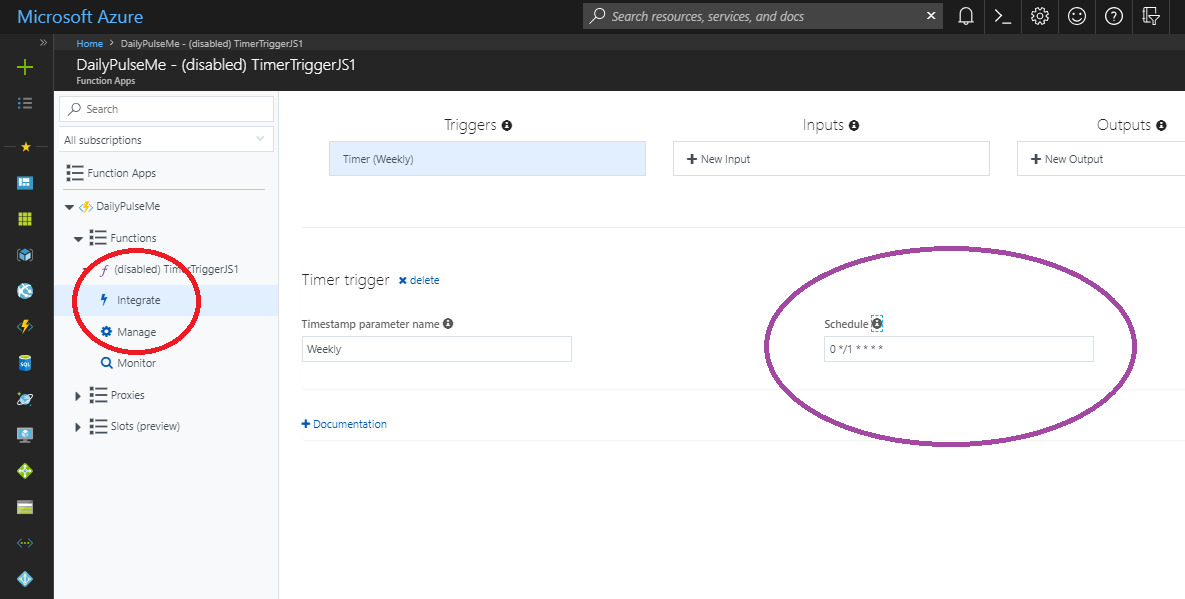
Task: Open the Documentation expander link
Action: 344,424
